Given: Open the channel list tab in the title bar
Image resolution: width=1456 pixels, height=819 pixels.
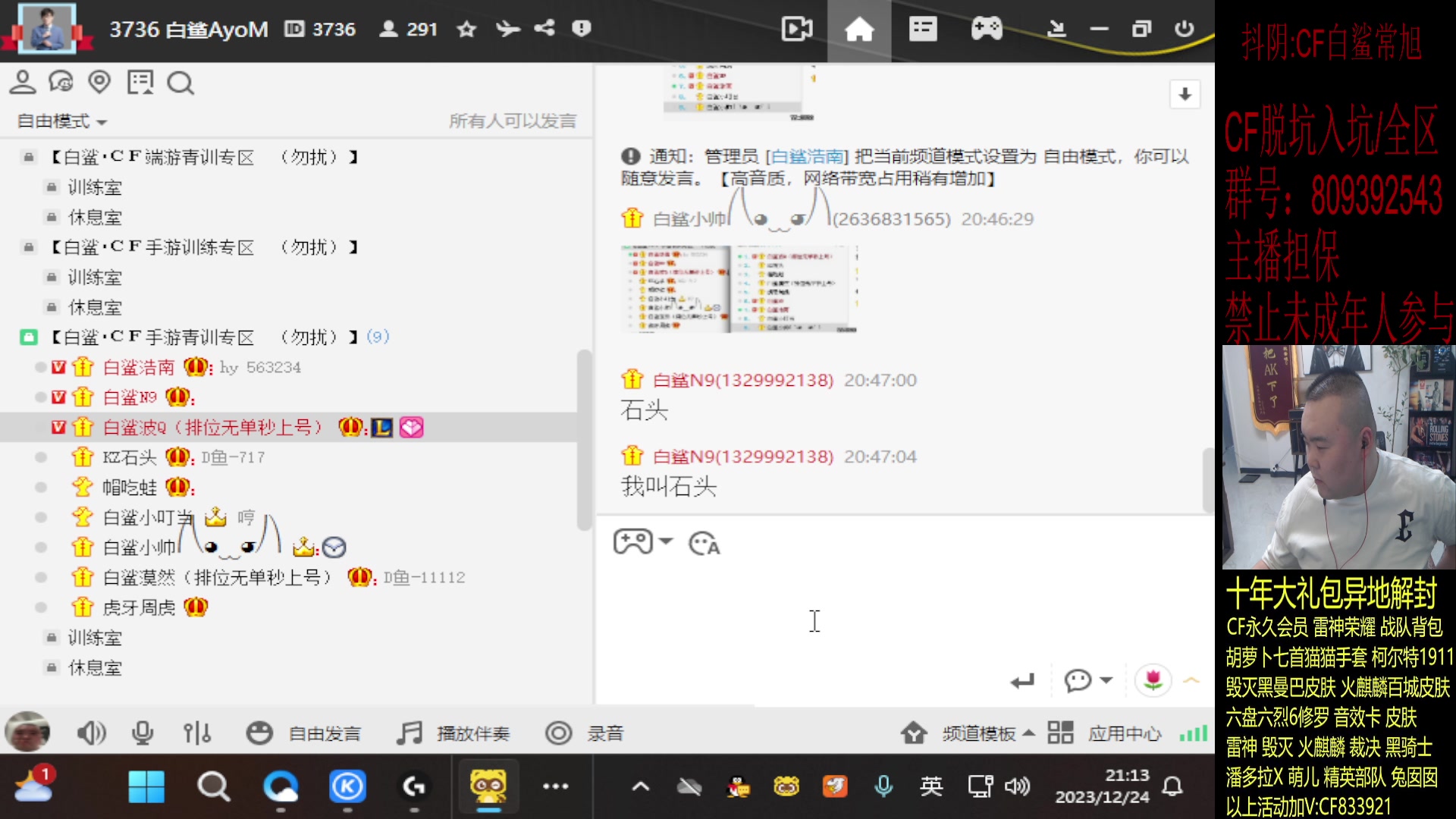Looking at the screenshot, I should 922,29.
